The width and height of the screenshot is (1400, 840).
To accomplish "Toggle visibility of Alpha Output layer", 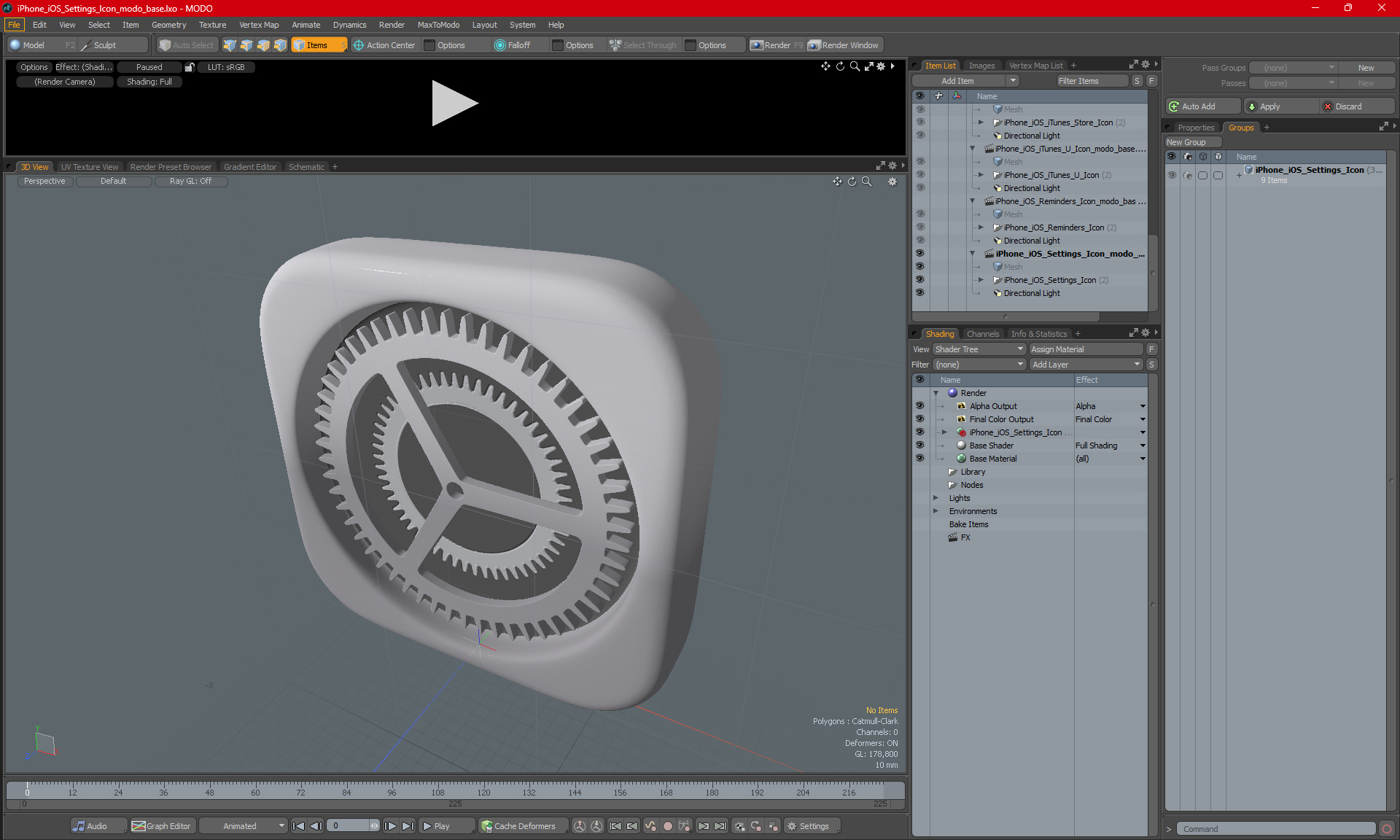I will click(919, 406).
